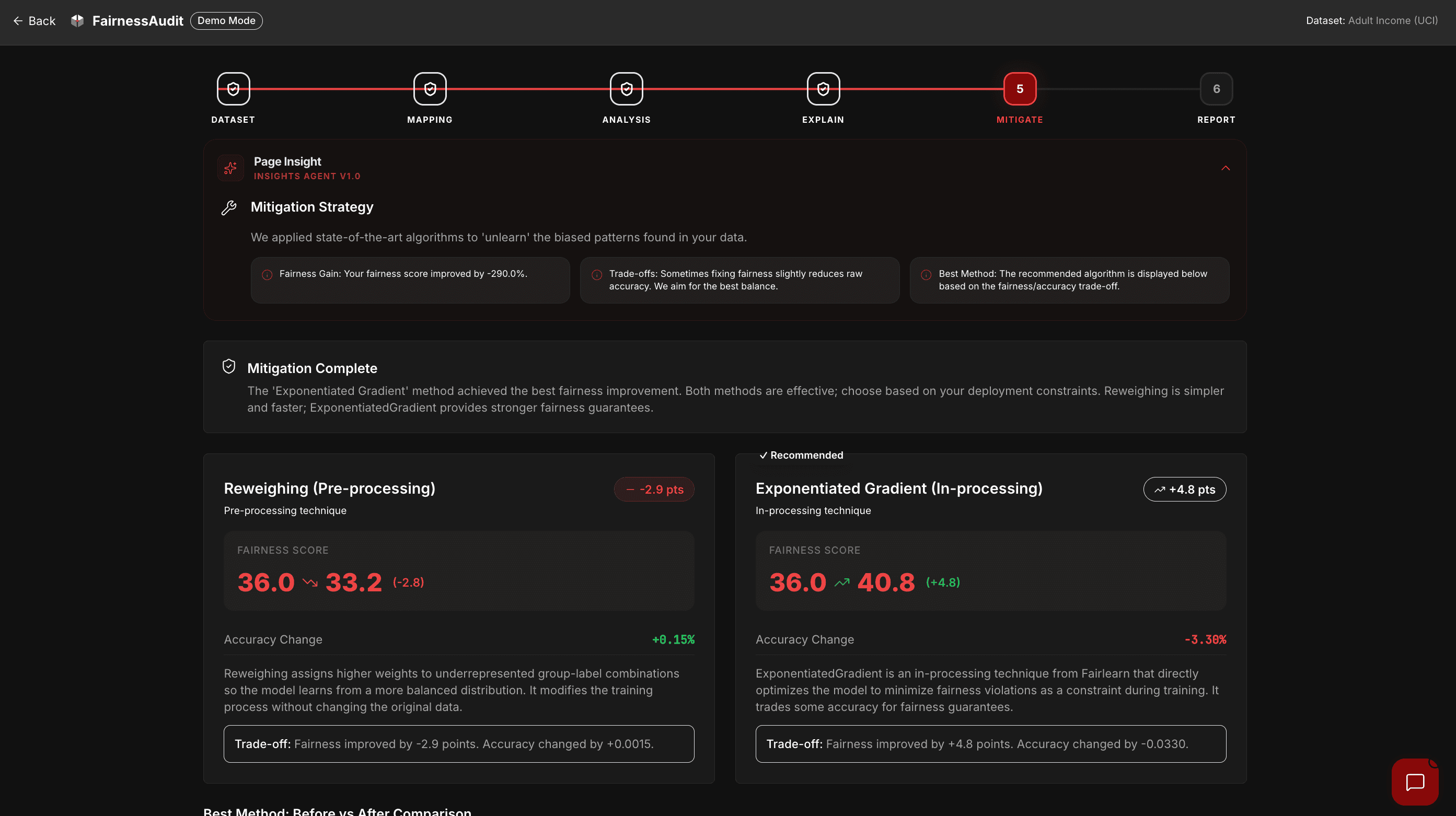Click the Recommended checkmark badge
This screenshot has width=1456, height=816.
(801, 456)
